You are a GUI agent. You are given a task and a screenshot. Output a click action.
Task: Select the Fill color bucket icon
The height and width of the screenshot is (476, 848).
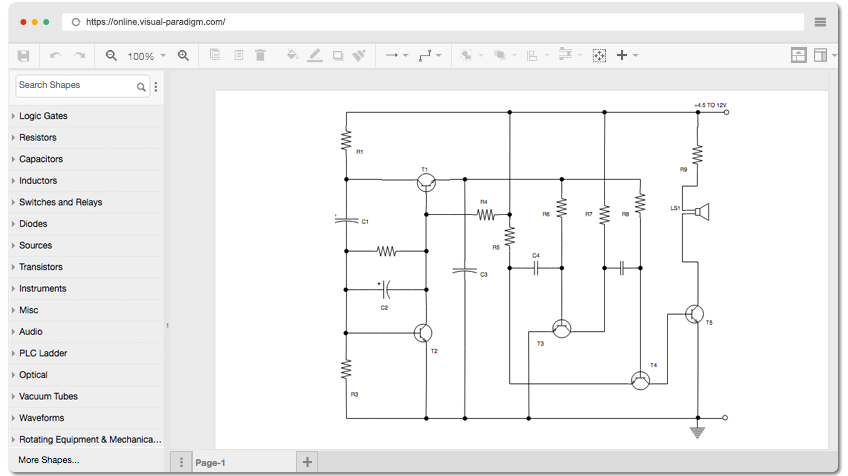click(292, 55)
